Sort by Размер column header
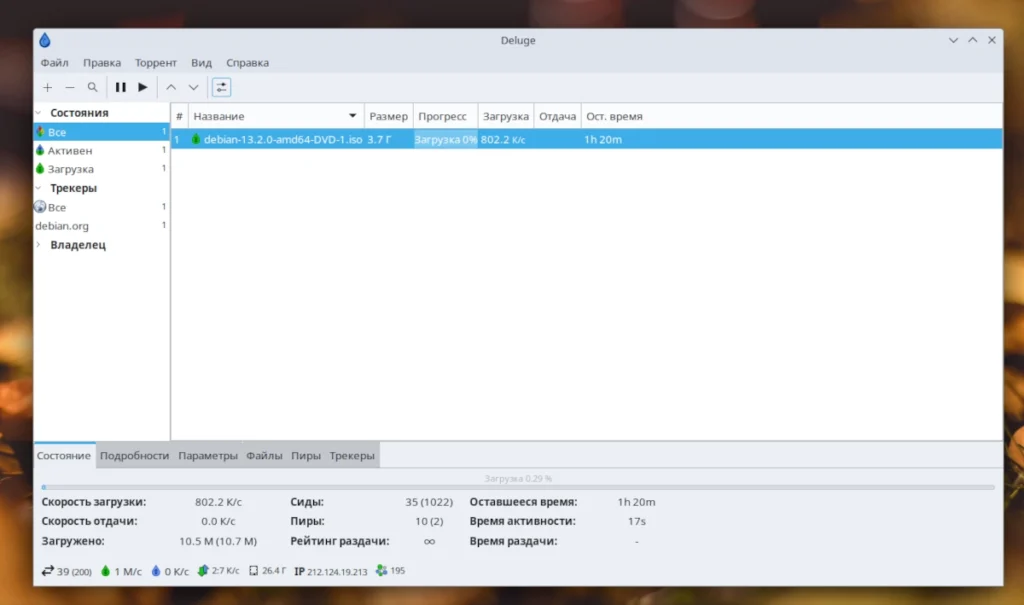 [389, 116]
